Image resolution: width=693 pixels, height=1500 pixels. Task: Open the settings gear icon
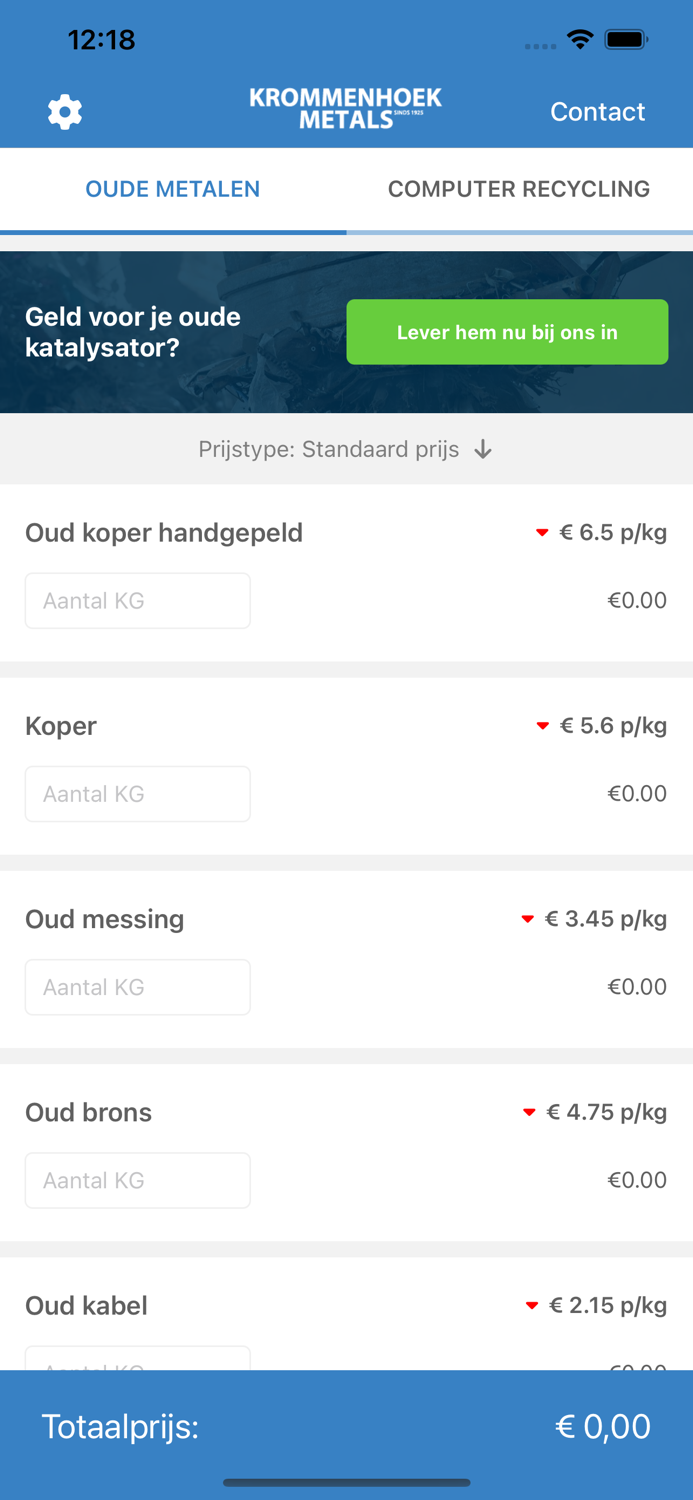click(64, 111)
